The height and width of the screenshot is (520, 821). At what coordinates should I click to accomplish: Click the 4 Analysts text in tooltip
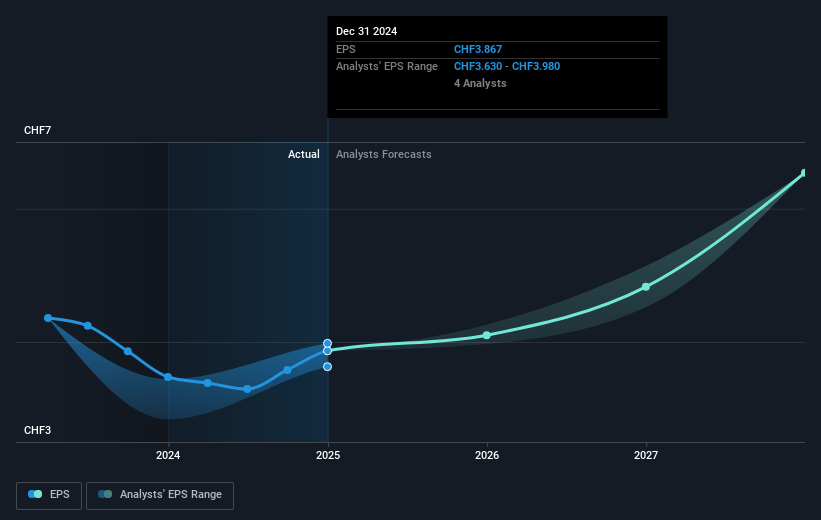click(x=480, y=83)
